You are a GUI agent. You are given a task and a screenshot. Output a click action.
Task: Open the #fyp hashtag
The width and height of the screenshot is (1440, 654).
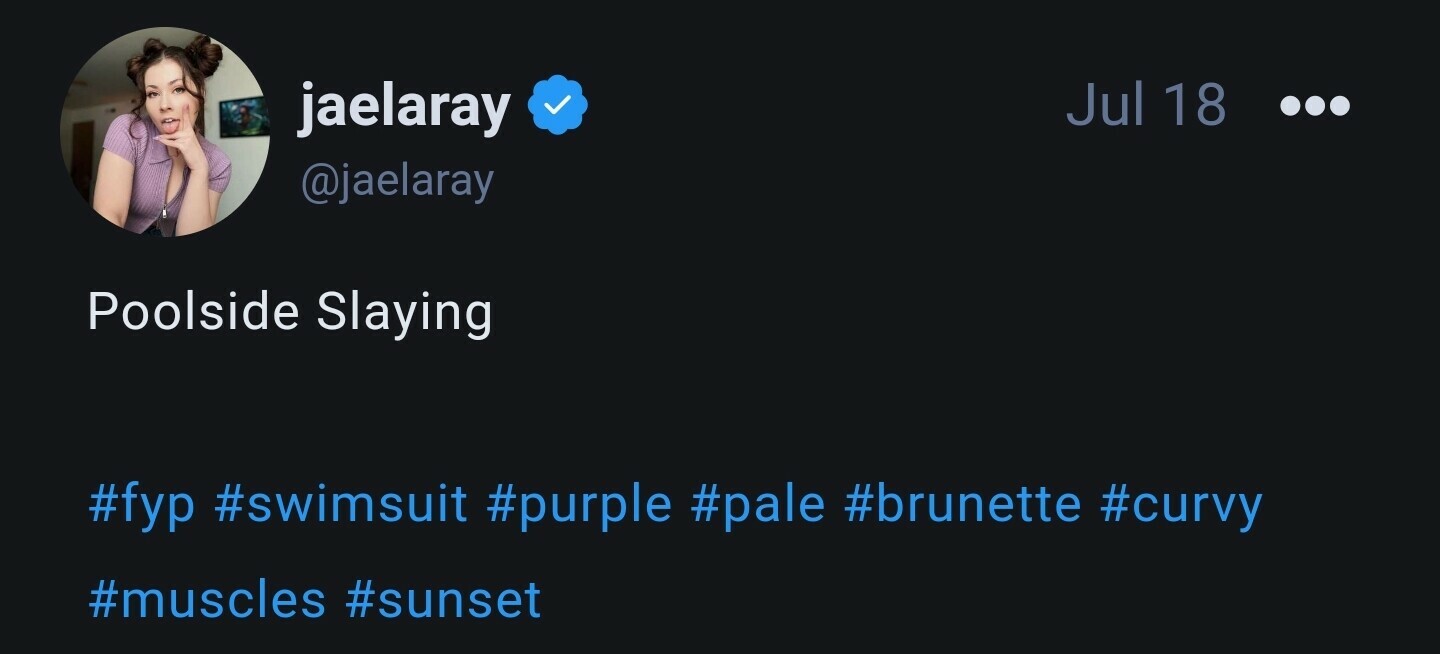point(141,504)
